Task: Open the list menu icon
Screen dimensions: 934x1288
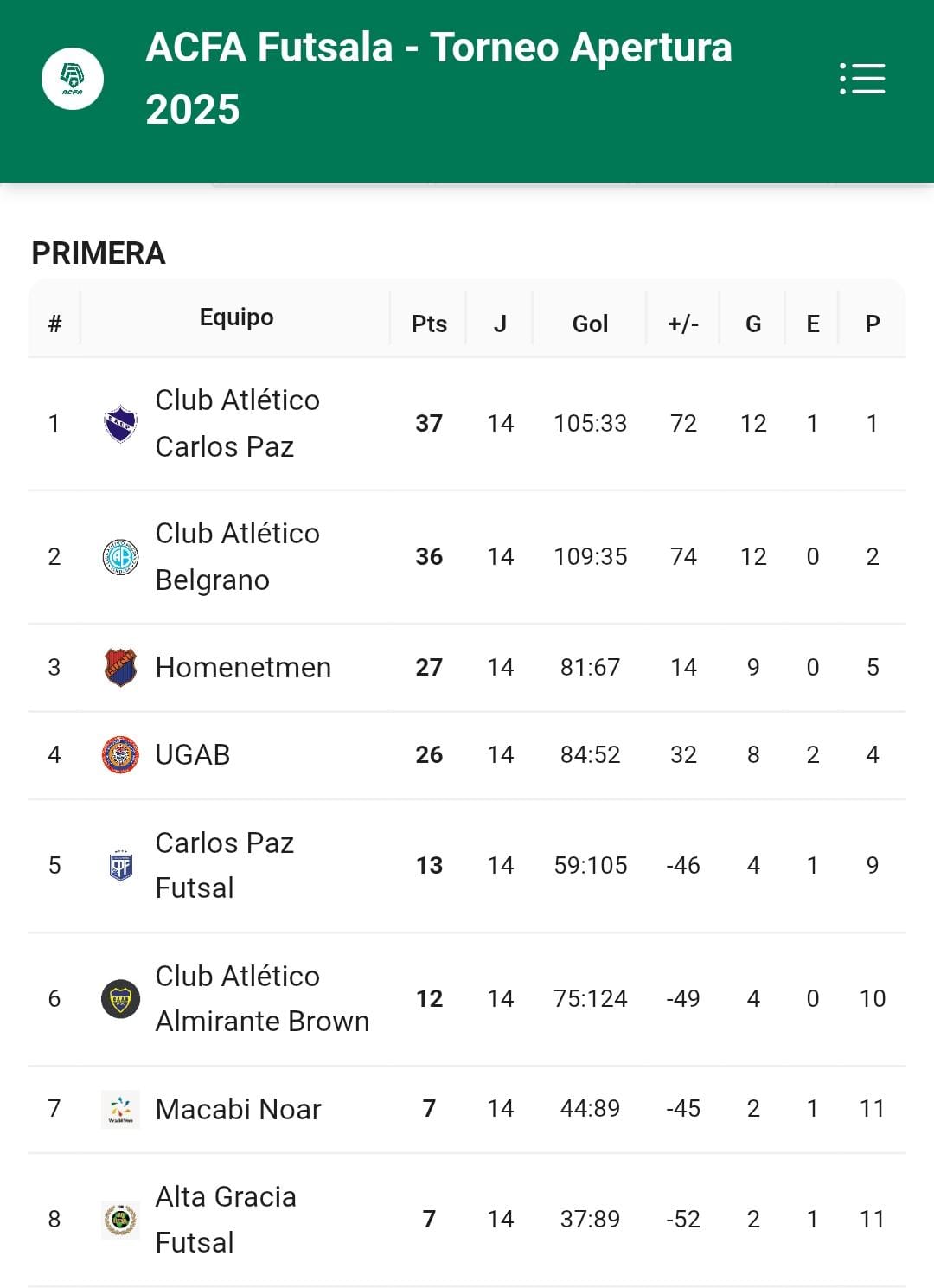Action: pyautogui.click(x=862, y=79)
